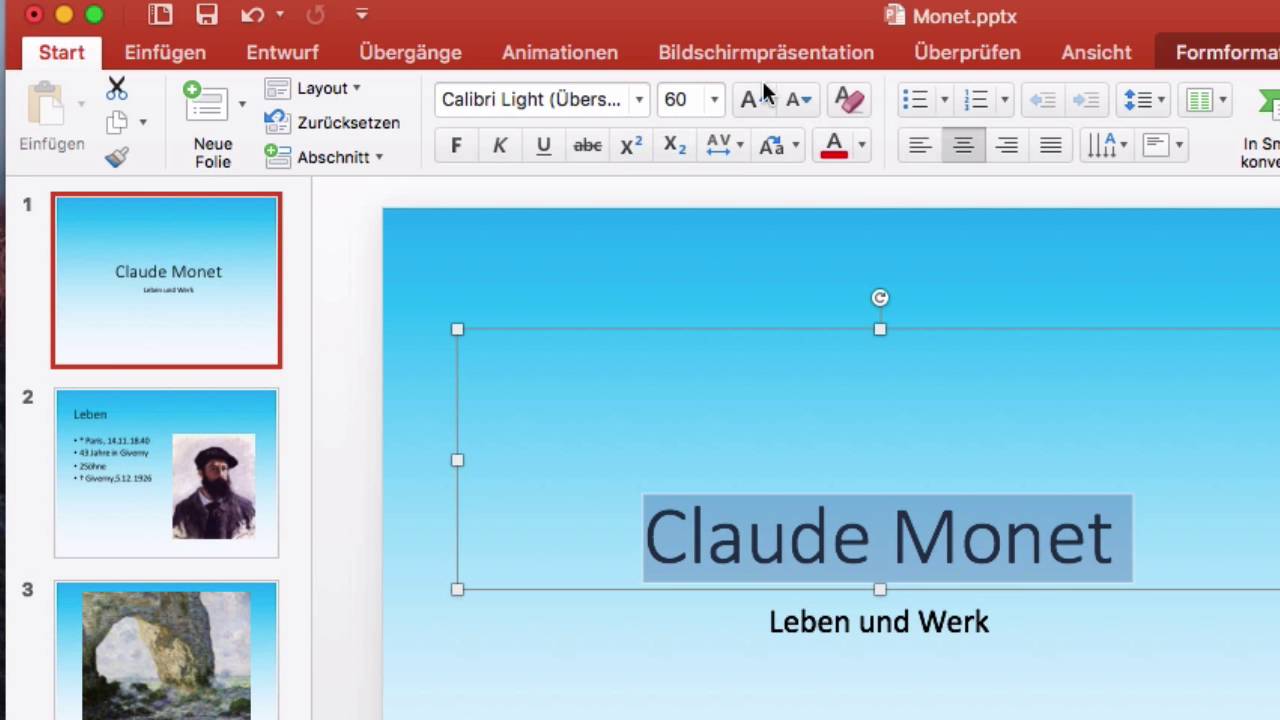Click the Clear formatting eraser icon

(848, 99)
